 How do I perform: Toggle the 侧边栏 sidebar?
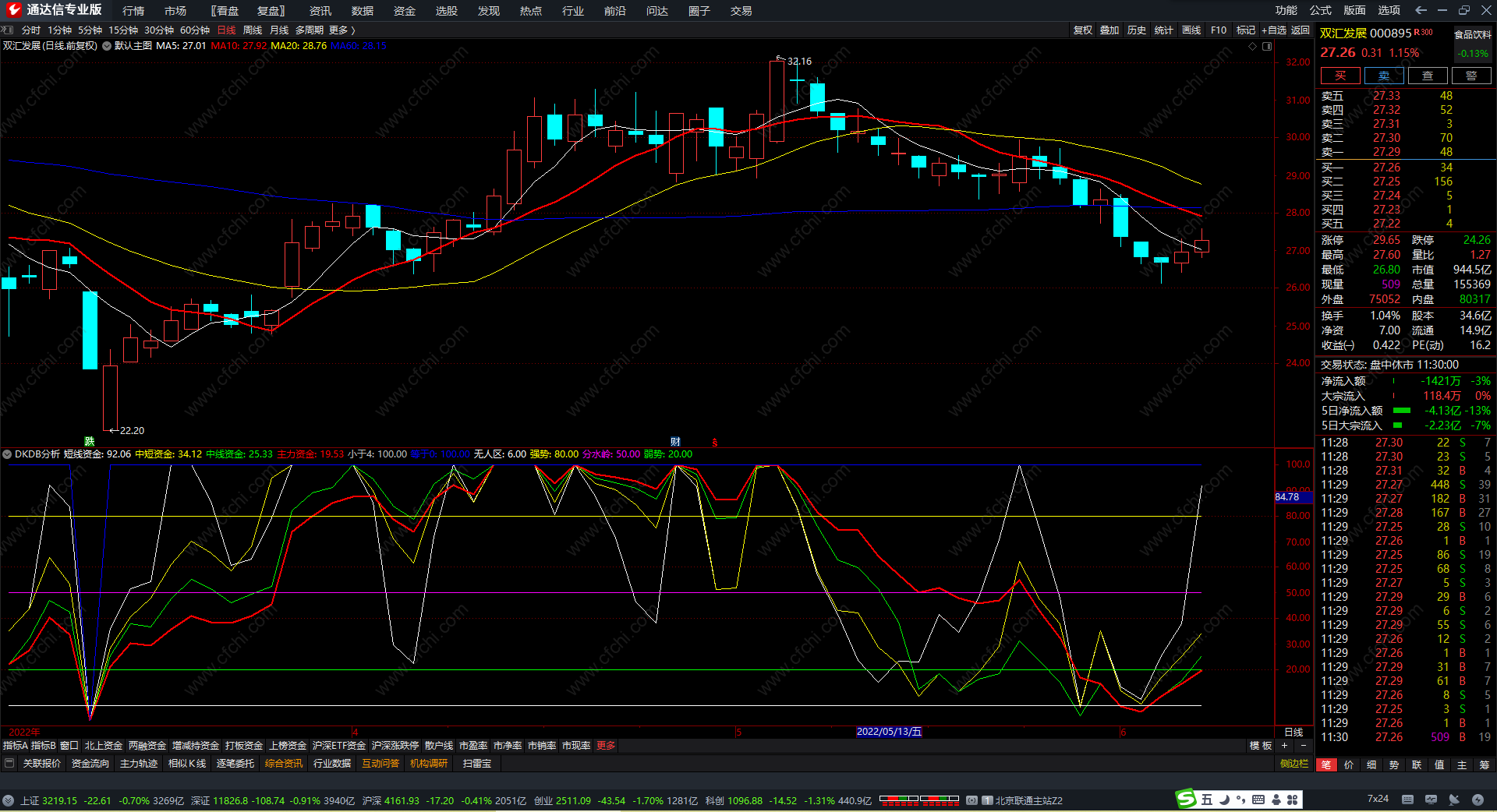pyautogui.click(x=1294, y=764)
